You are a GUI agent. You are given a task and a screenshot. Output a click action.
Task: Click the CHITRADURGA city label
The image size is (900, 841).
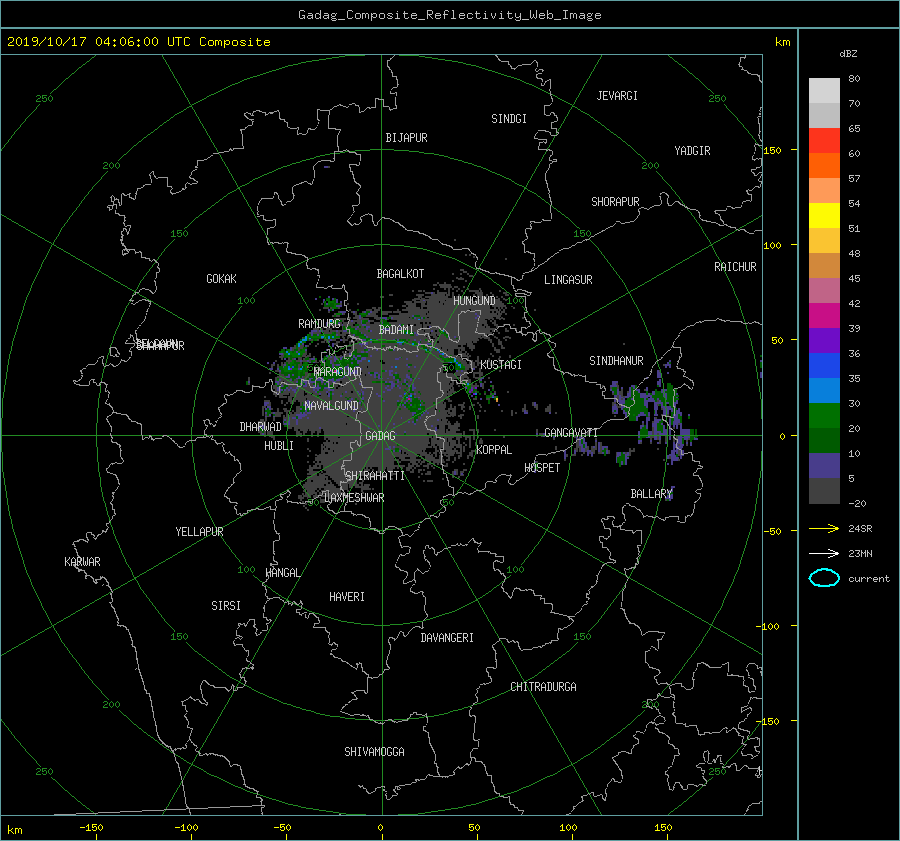[x=543, y=687]
